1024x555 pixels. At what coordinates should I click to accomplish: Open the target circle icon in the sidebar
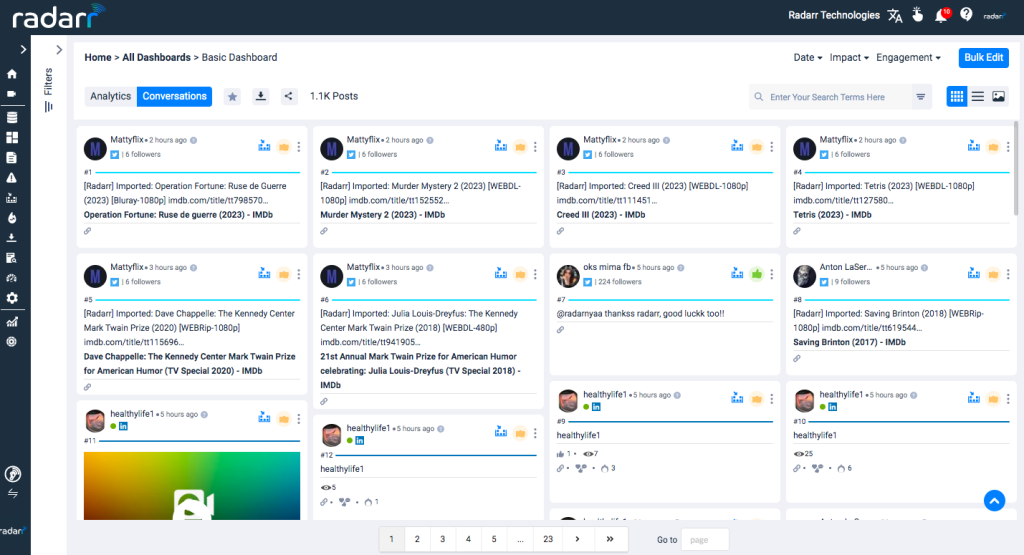pos(12,341)
